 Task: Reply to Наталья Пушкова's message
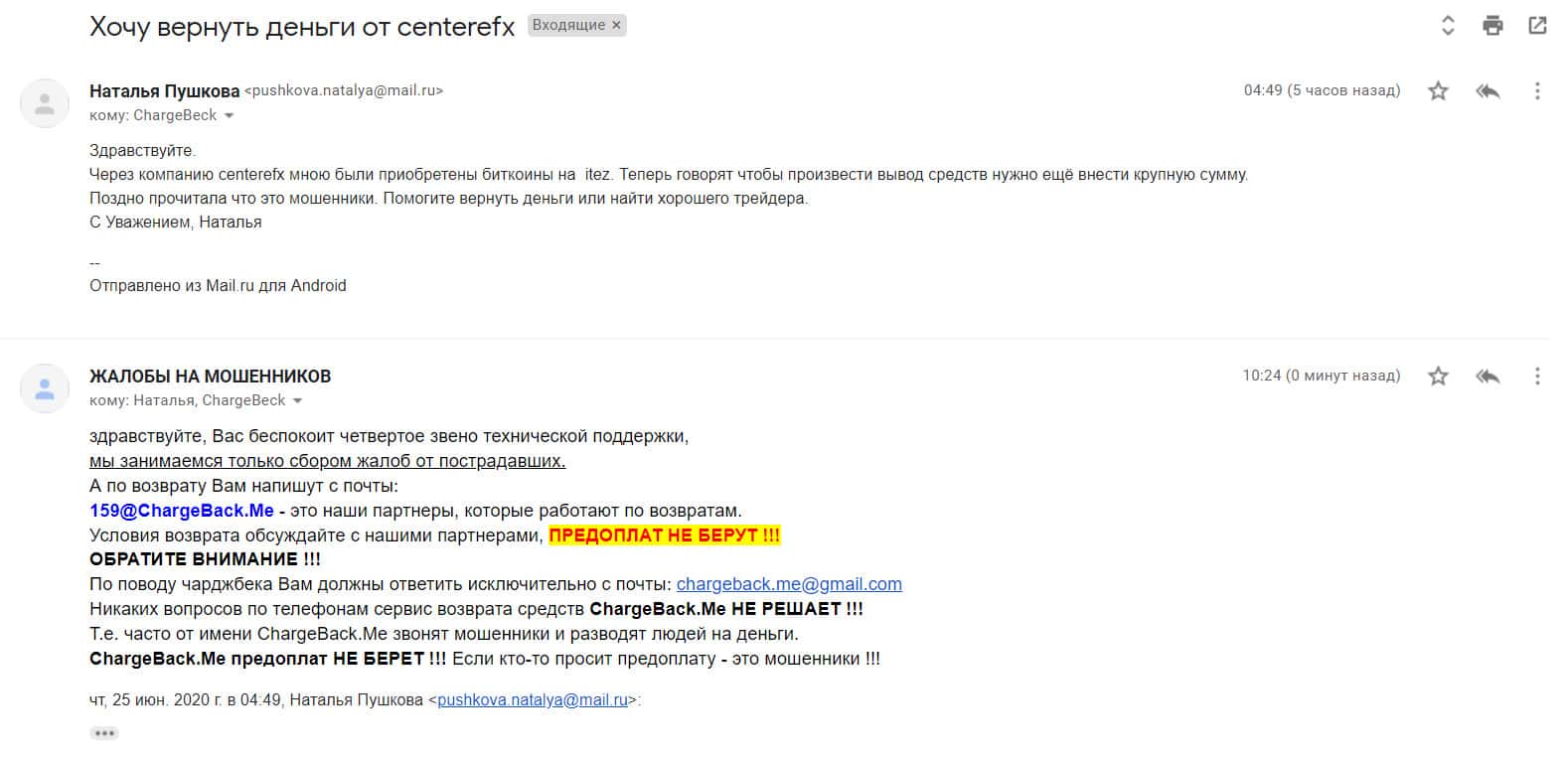[x=1488, y=91]
